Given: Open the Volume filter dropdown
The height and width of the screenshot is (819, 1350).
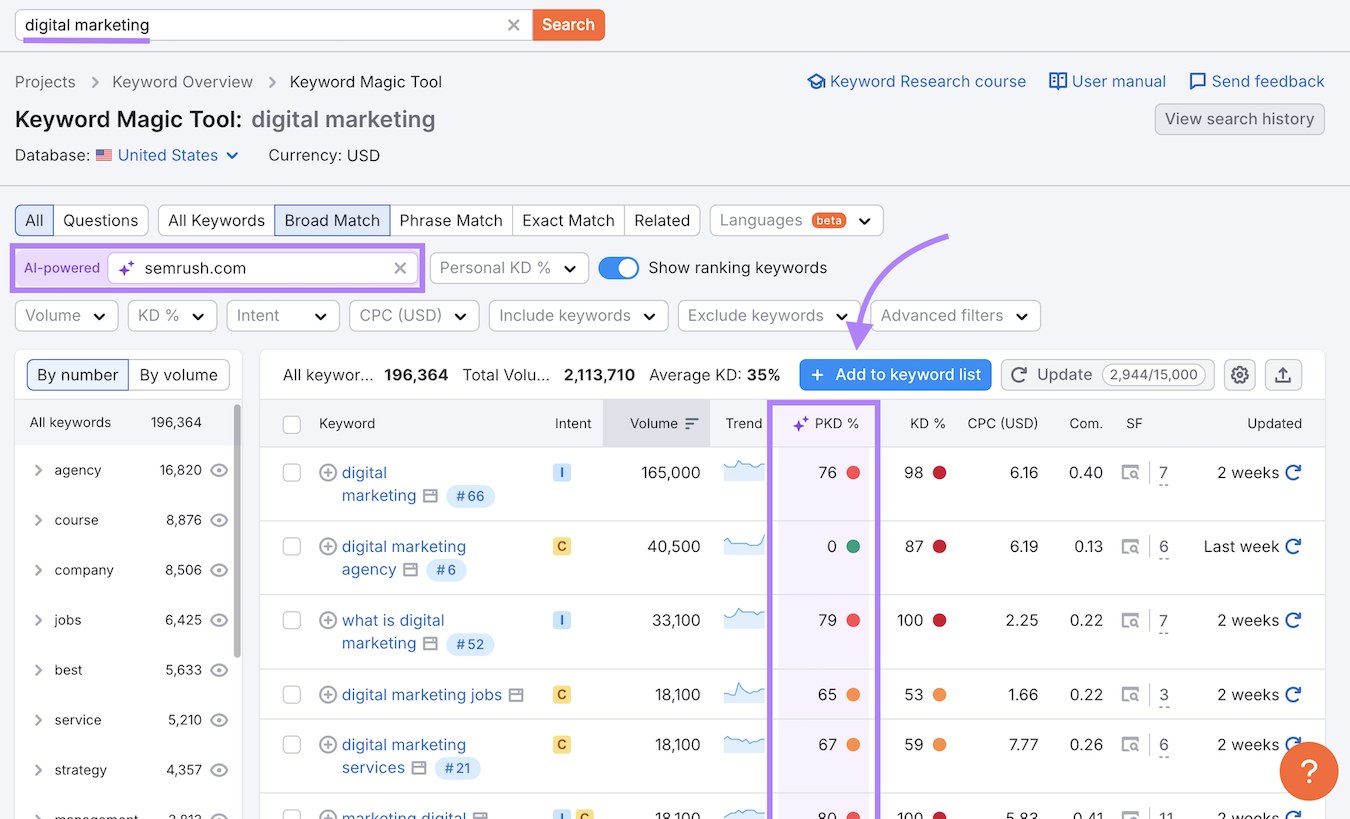Looking at the screenshot, I should coord(66,315).
